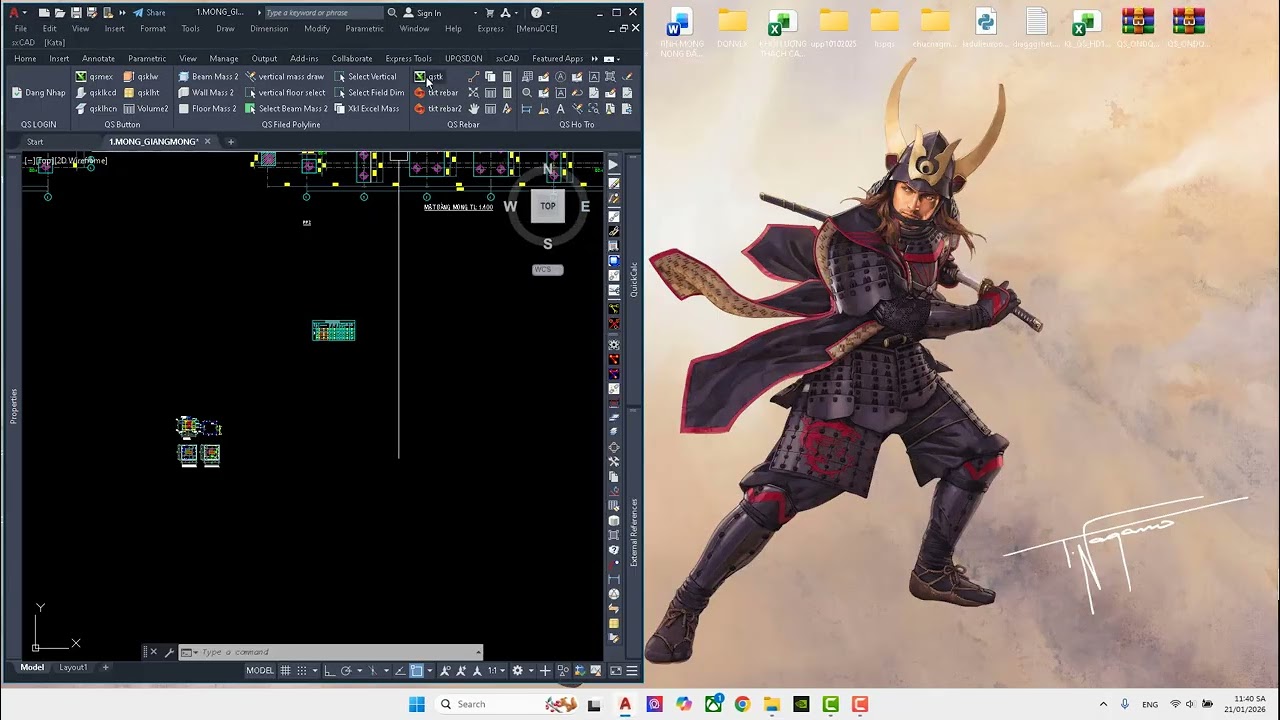
Task: Open the annotation scale 1:1 dropdown
Action: (495, 671)
